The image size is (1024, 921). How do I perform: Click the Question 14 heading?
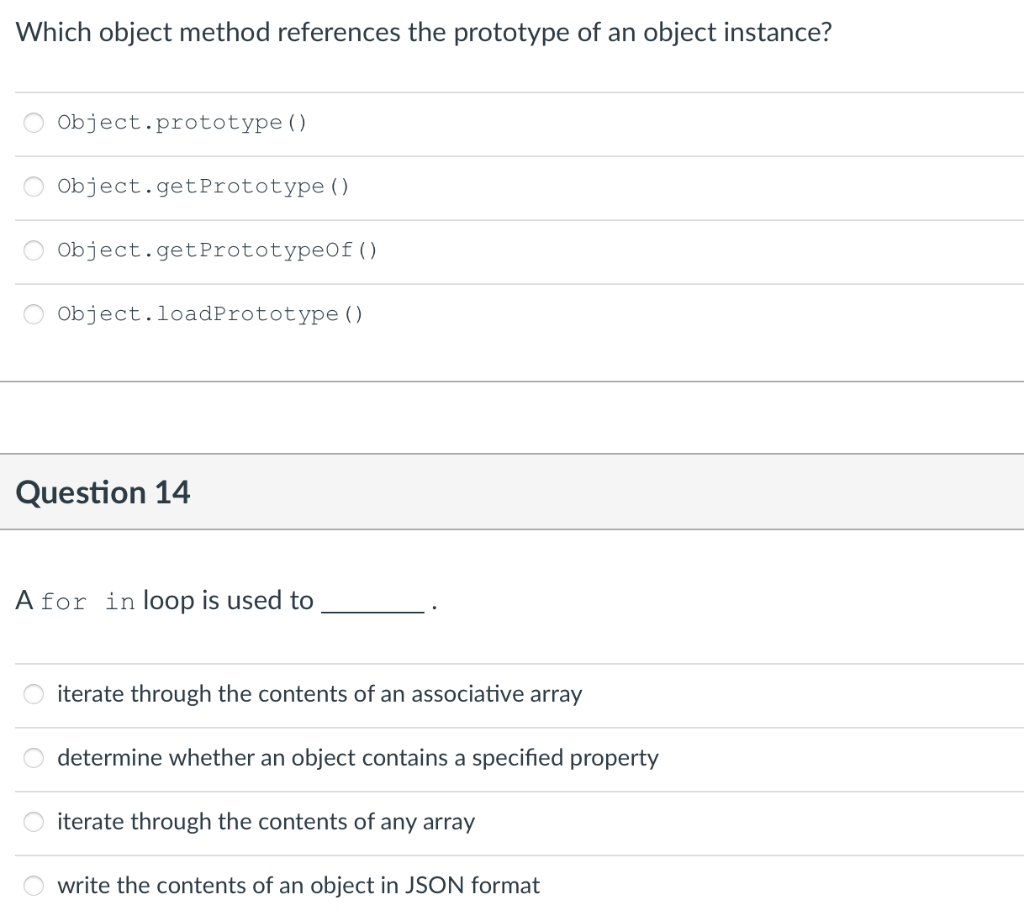pos(102,492)
